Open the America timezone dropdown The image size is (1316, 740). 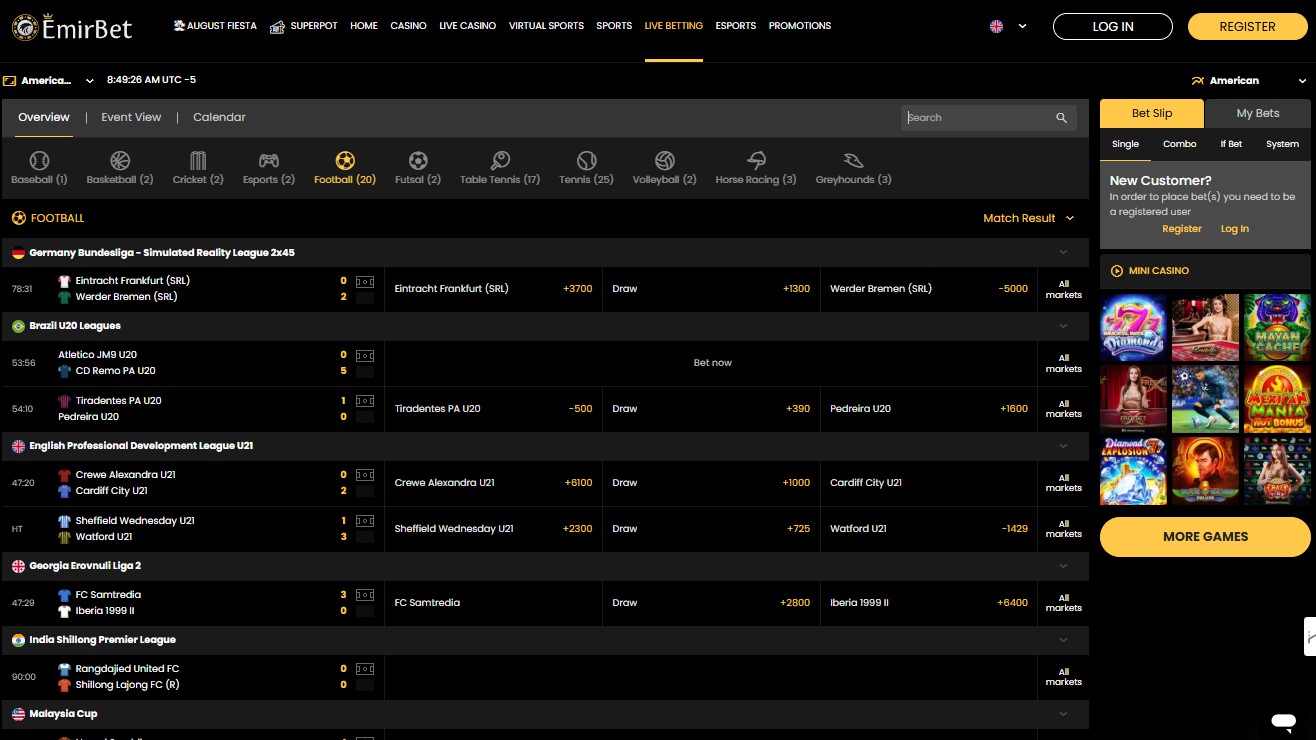pyautogui.click(x=49, y=80)
